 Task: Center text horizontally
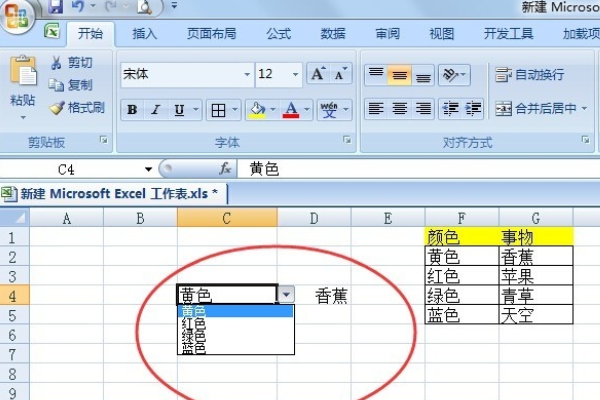399,109
